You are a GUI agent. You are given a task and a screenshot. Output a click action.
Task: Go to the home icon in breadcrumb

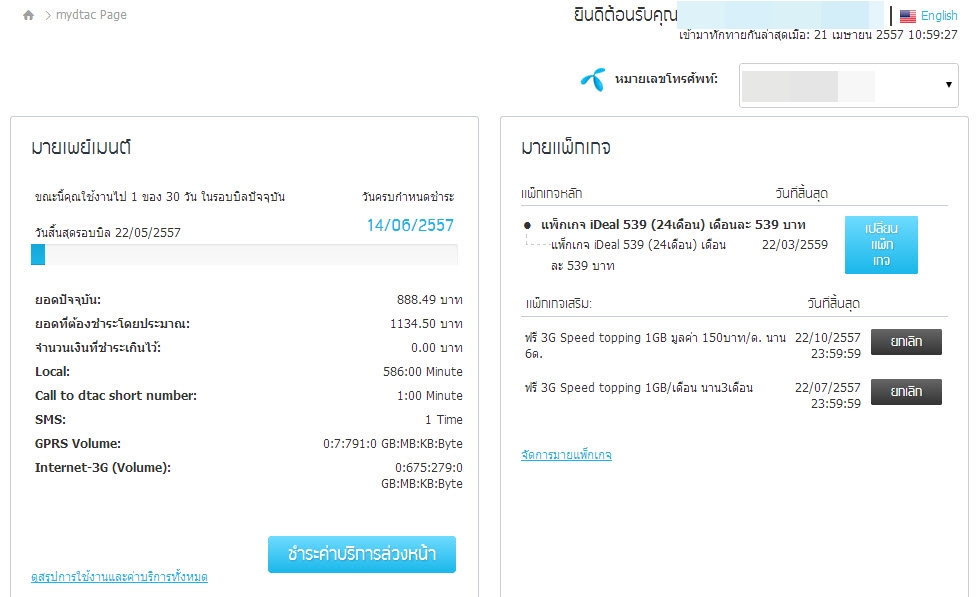tap(28, 15)
